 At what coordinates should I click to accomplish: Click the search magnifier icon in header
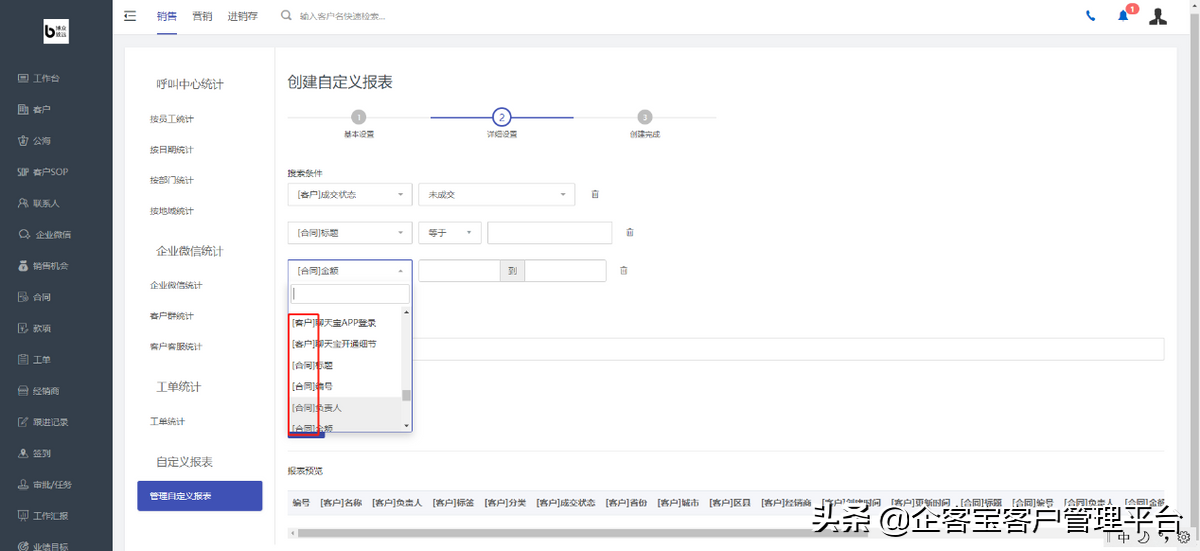(287, 16)
